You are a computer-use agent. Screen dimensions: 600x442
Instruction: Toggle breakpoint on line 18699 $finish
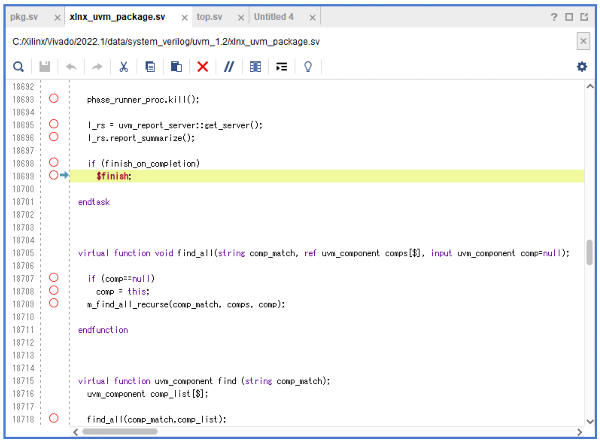click(54, 175)
